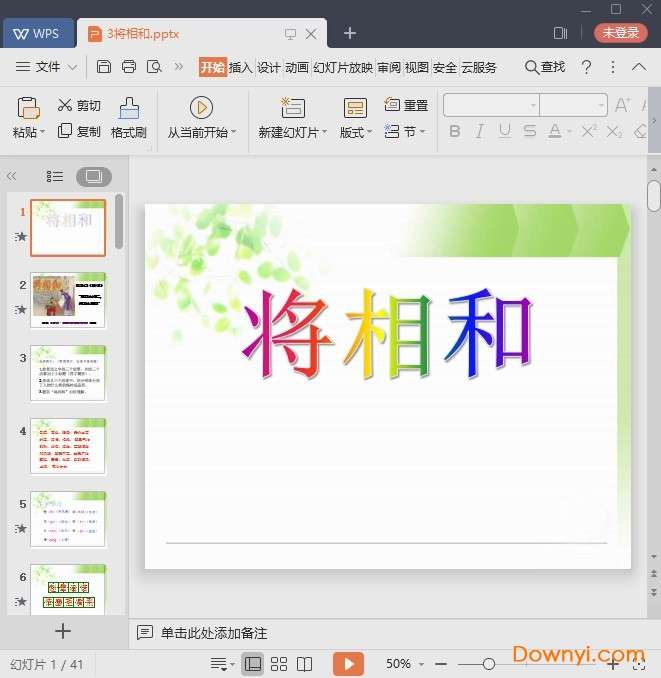The height and width of the screenshot is (678, 661).
Task: Switch to the 云服务 tab
Action: (x=479, y=67)
